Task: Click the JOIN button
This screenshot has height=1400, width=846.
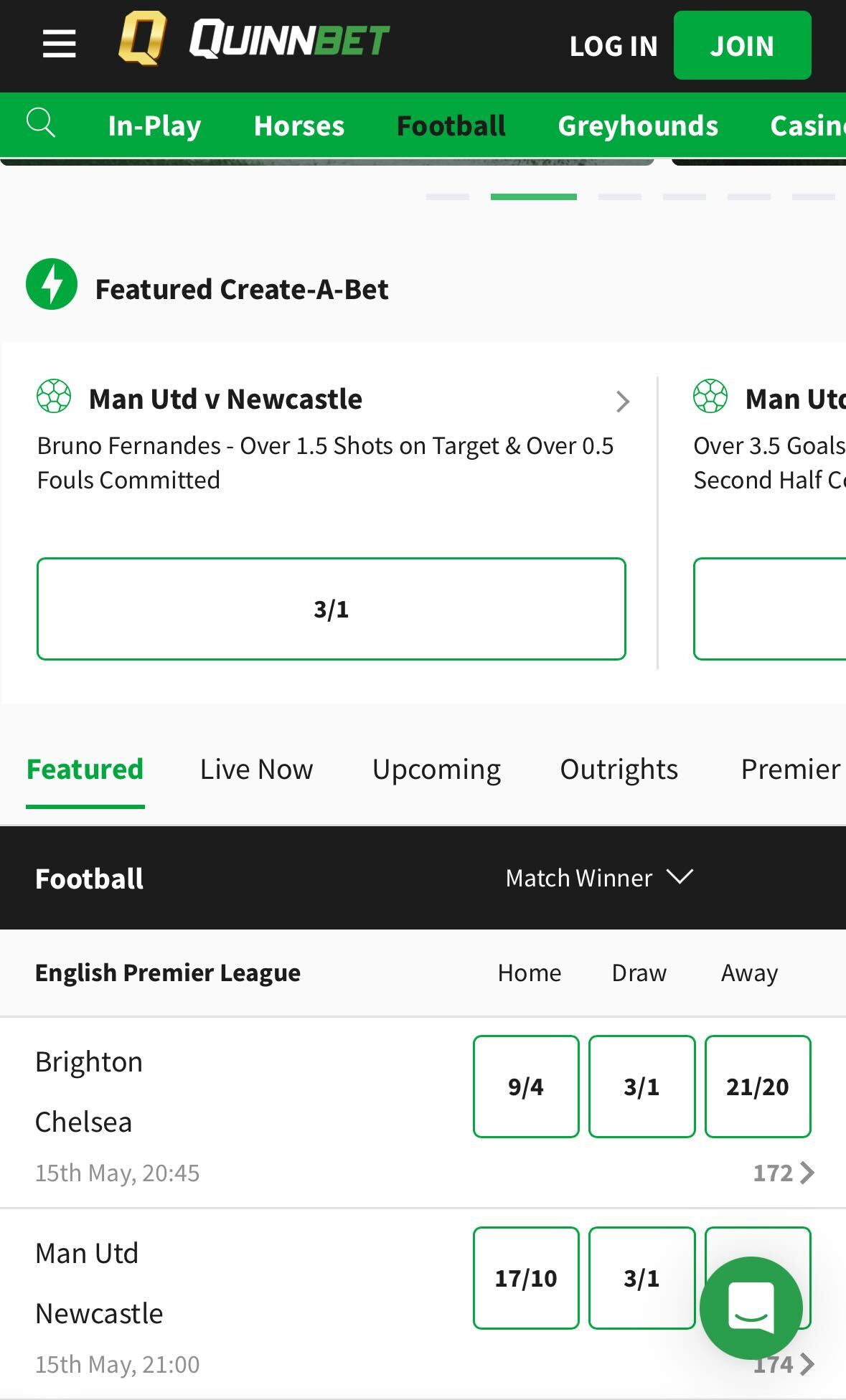Action: [x=742, y=45]
